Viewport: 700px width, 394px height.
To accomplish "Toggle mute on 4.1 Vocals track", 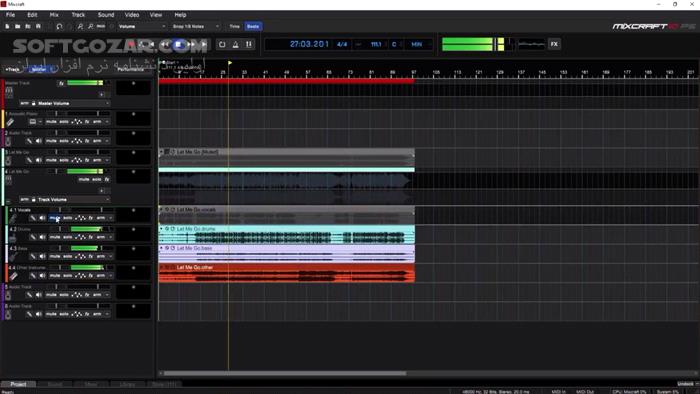I will (55, 218).
